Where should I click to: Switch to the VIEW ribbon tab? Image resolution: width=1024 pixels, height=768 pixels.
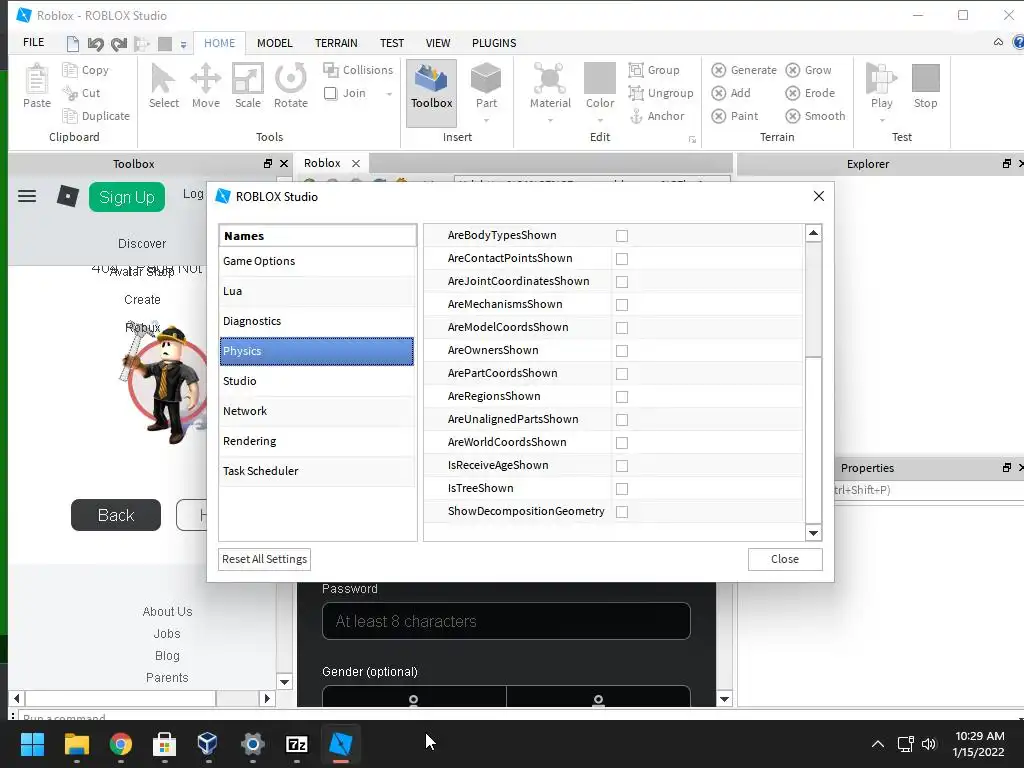coord(438,43)
